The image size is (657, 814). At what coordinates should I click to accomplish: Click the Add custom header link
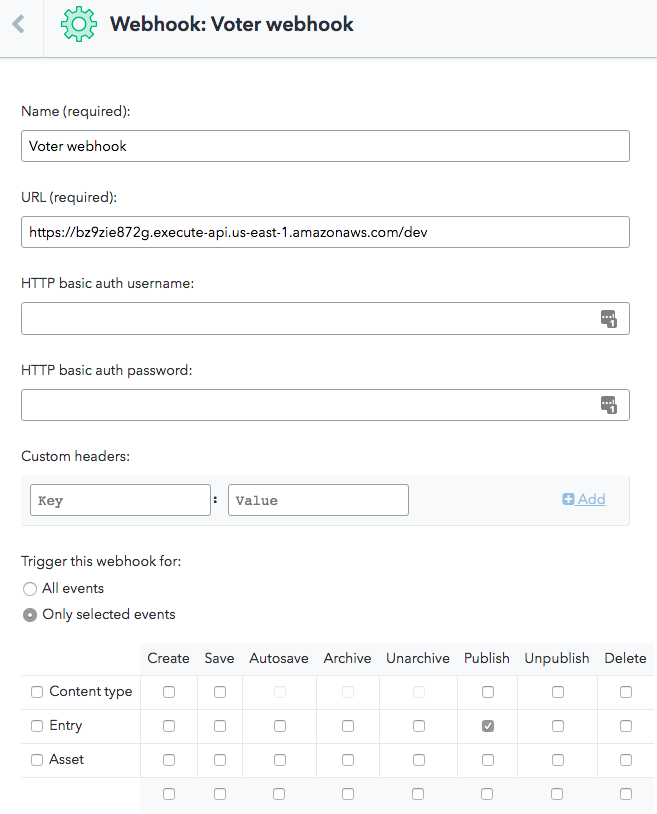coord(584,499)
